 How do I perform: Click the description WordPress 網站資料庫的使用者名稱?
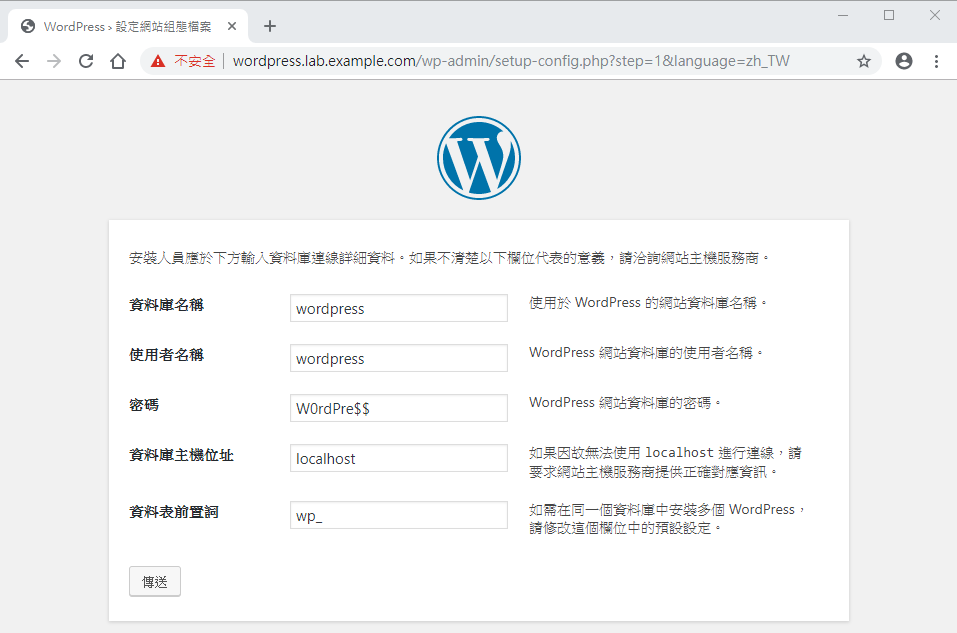point(646,353)
